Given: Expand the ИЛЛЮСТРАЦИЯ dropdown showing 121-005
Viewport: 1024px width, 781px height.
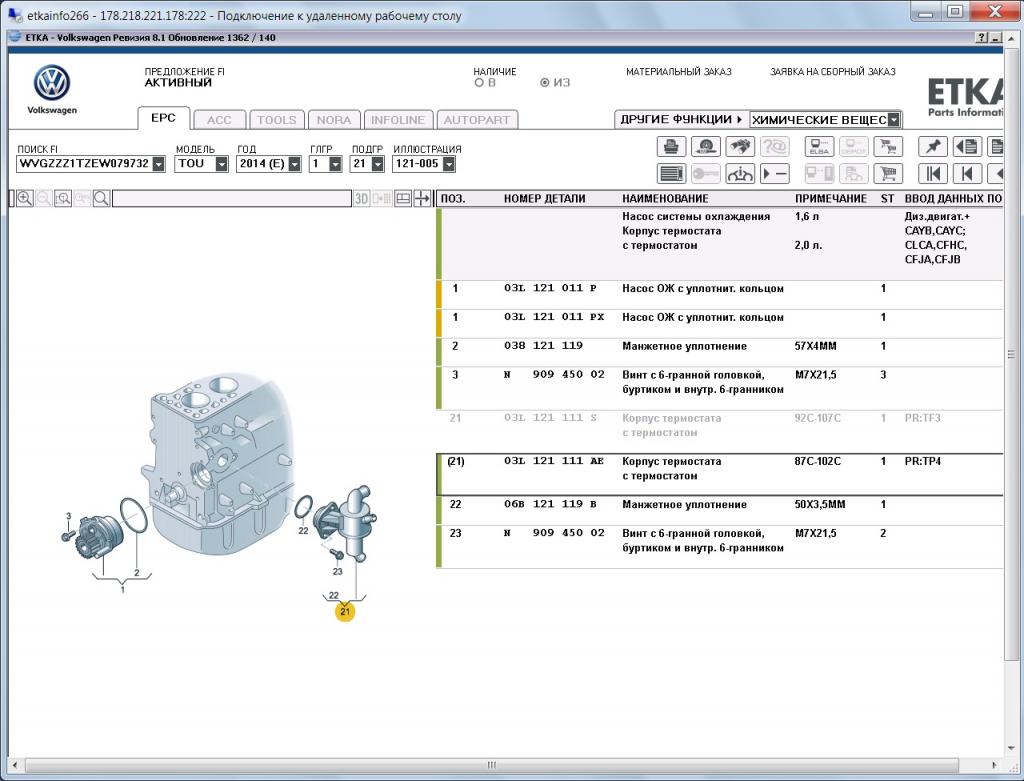Looking at the screenshot, I should tap(449, 164).
